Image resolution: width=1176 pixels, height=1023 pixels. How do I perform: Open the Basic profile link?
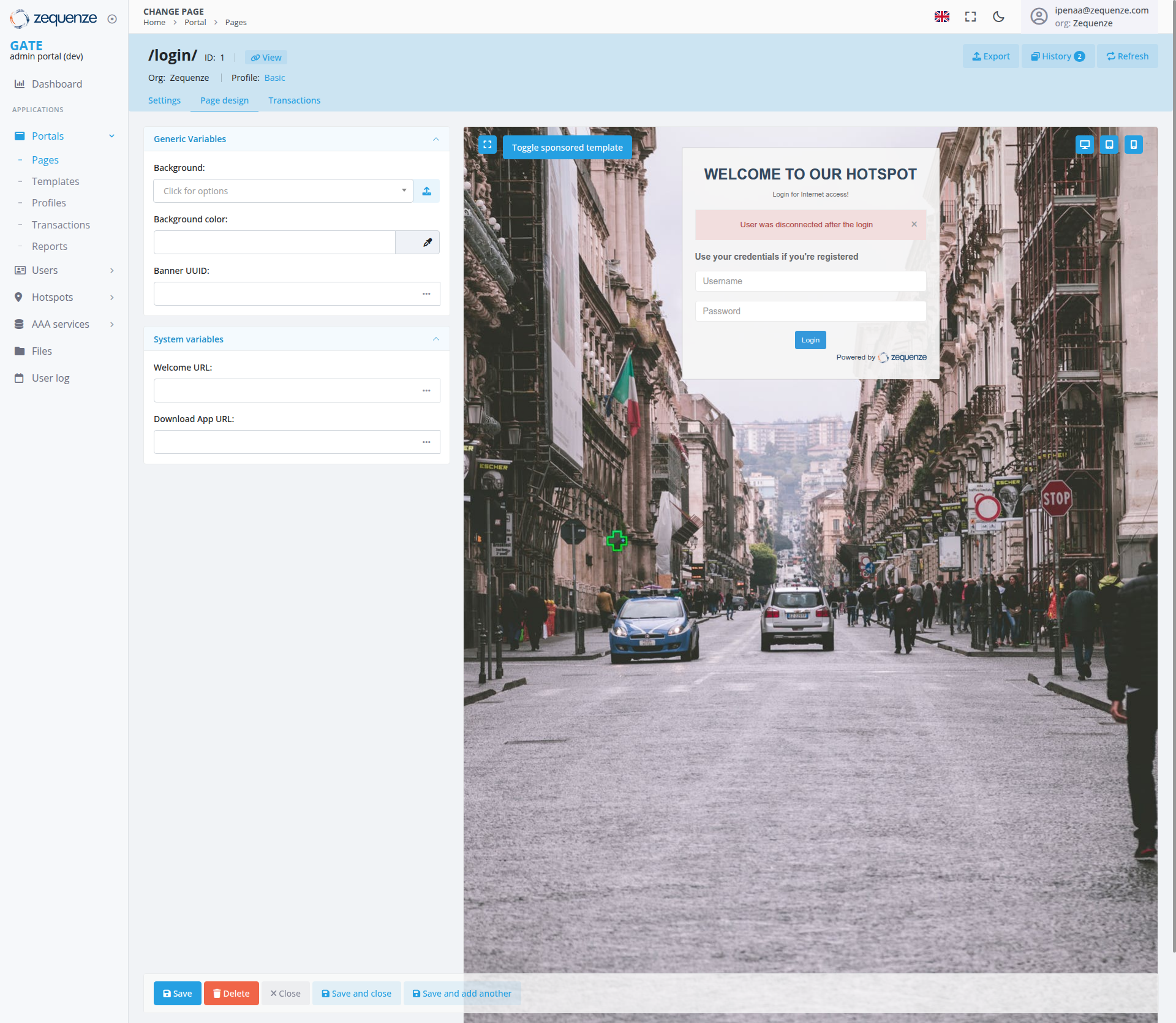(274, 78)
